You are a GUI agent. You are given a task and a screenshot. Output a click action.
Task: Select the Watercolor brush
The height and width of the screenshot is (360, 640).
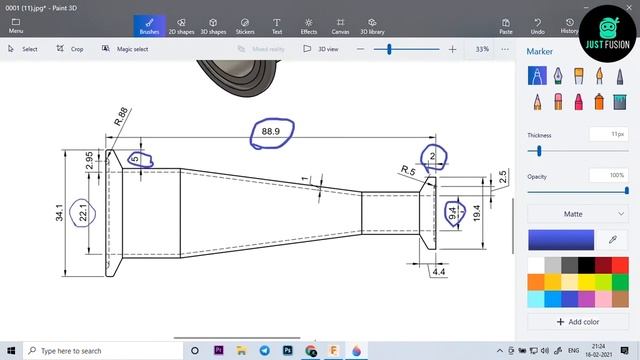tap(599, 76)
